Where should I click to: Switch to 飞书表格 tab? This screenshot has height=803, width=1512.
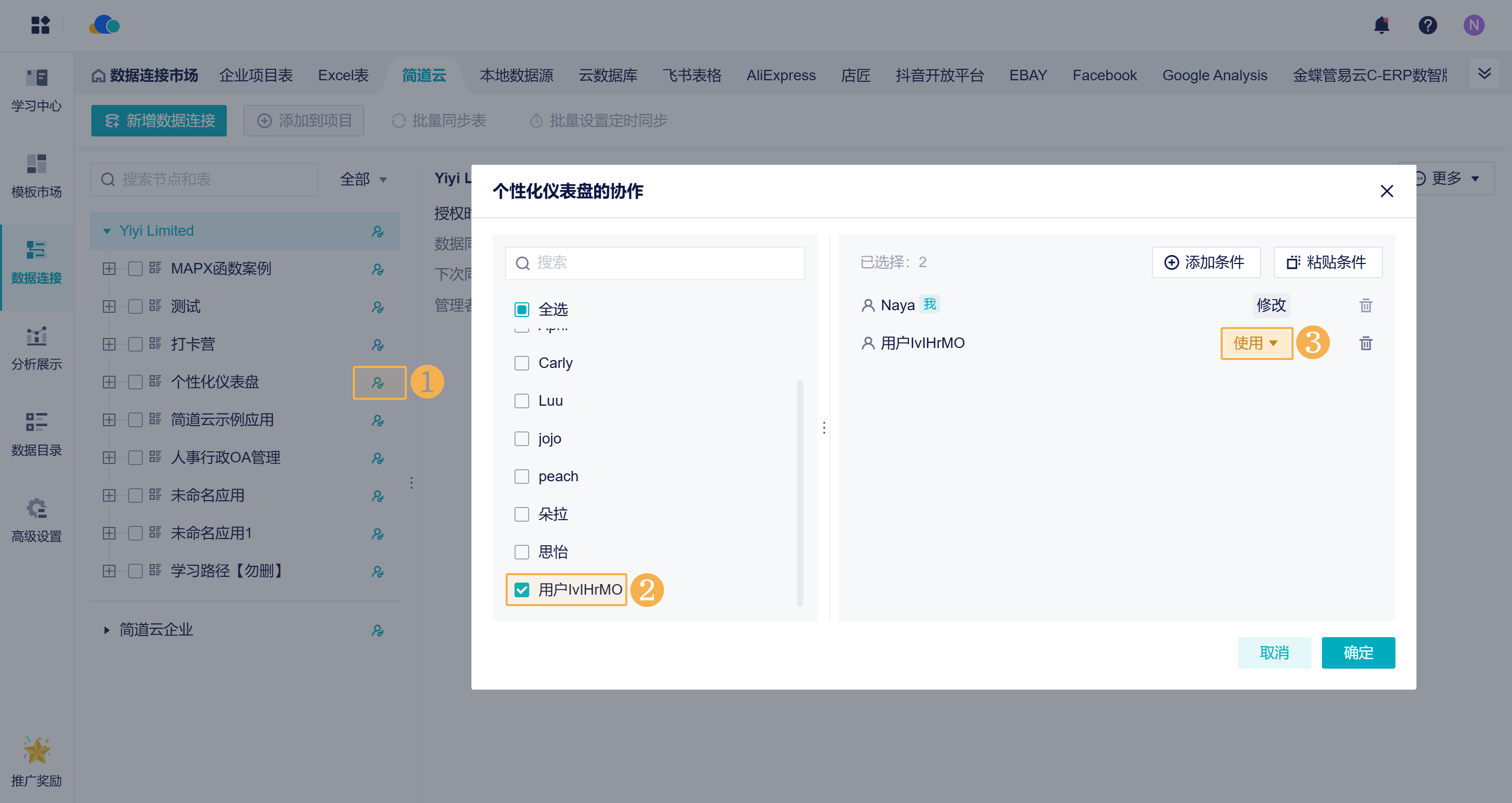click(x=692, y=75)
